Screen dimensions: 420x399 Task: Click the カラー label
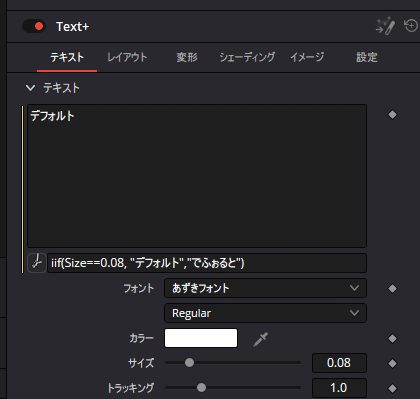142,338
